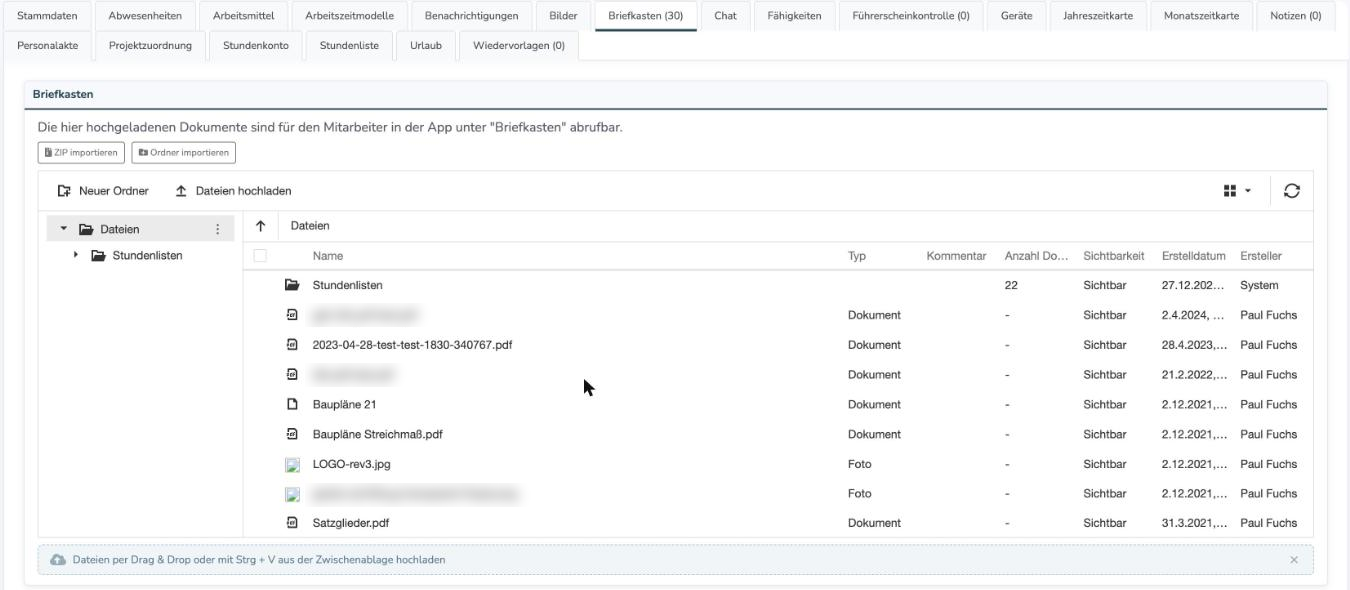Select the Baupläne 21 file row

(x=780, y=404)
